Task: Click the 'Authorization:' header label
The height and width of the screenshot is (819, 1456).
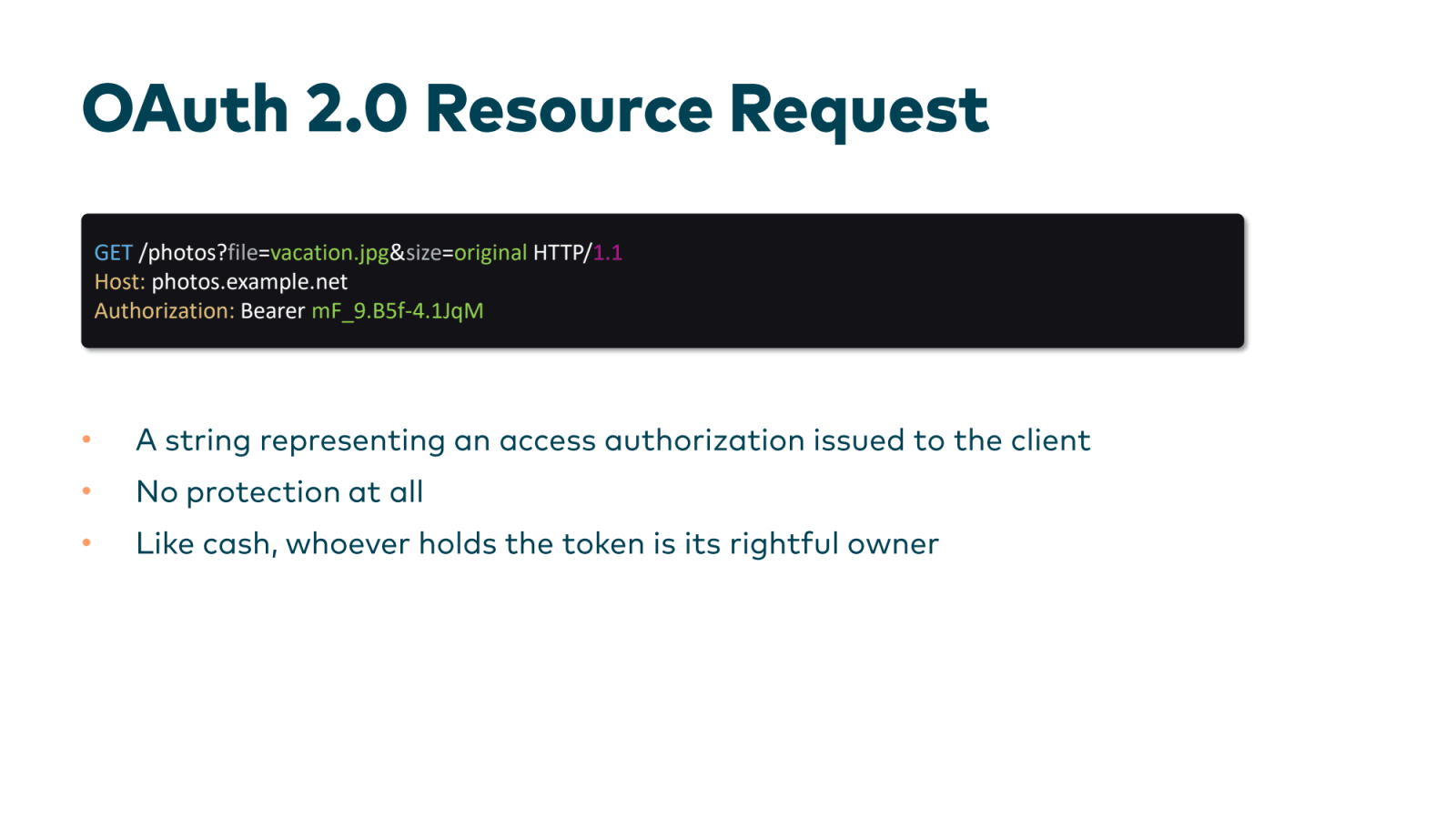Action: point(164,311)
